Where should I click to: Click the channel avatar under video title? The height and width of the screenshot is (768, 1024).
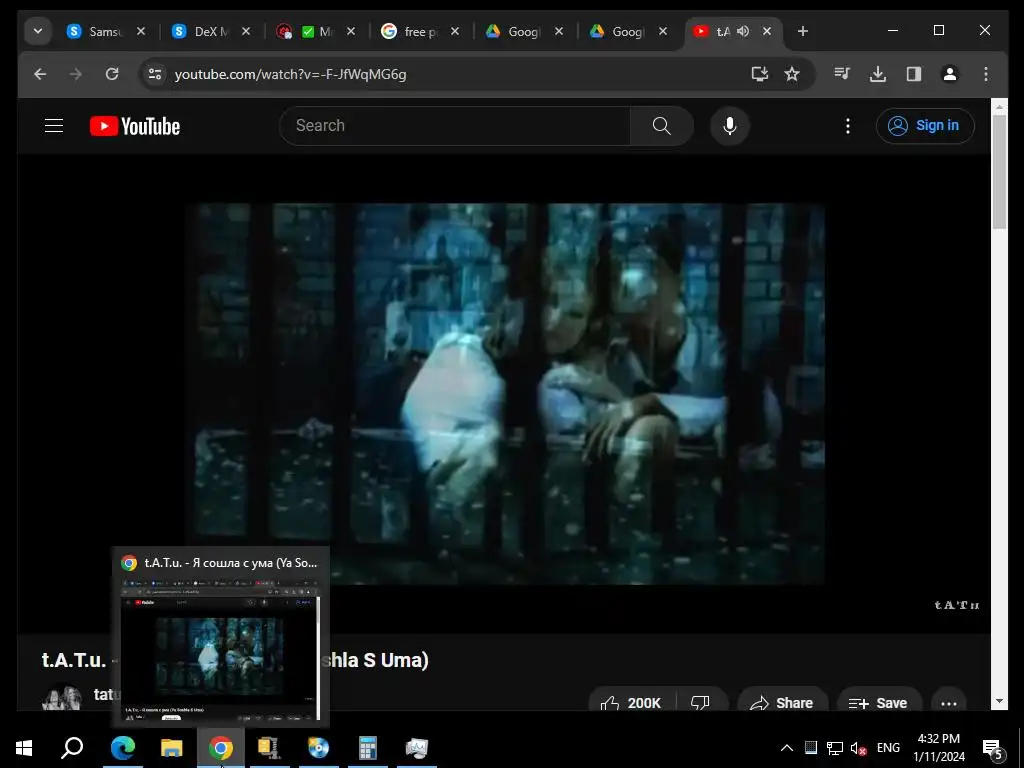[62, 697]
